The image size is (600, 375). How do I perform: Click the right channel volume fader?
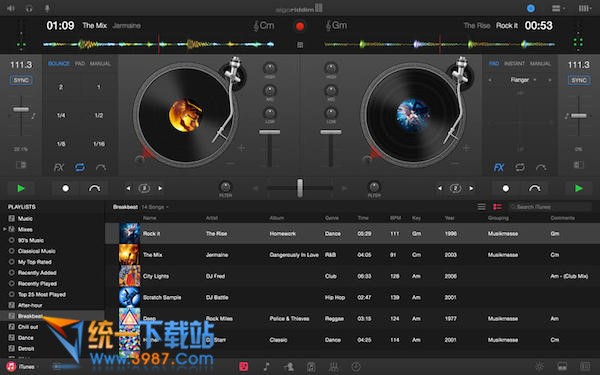331,132
